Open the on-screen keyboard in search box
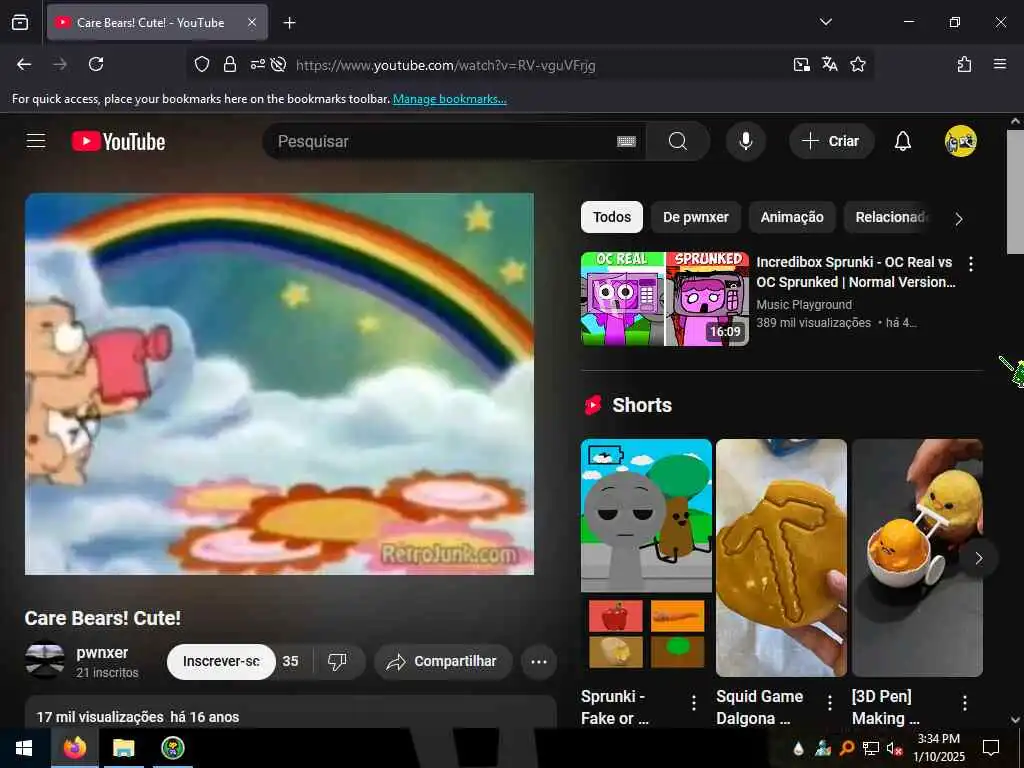This screenshot has width=1024, height=768. point(626,141)
